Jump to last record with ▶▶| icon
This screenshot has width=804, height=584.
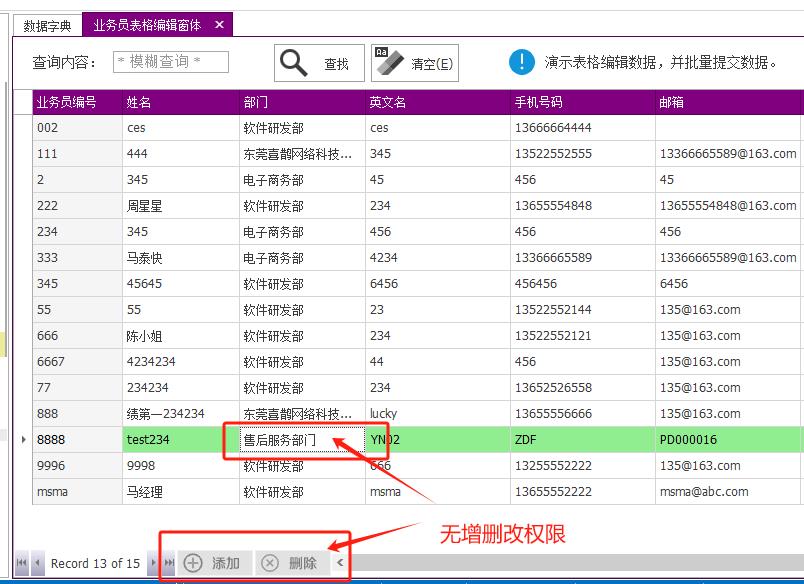pos(168,563)
